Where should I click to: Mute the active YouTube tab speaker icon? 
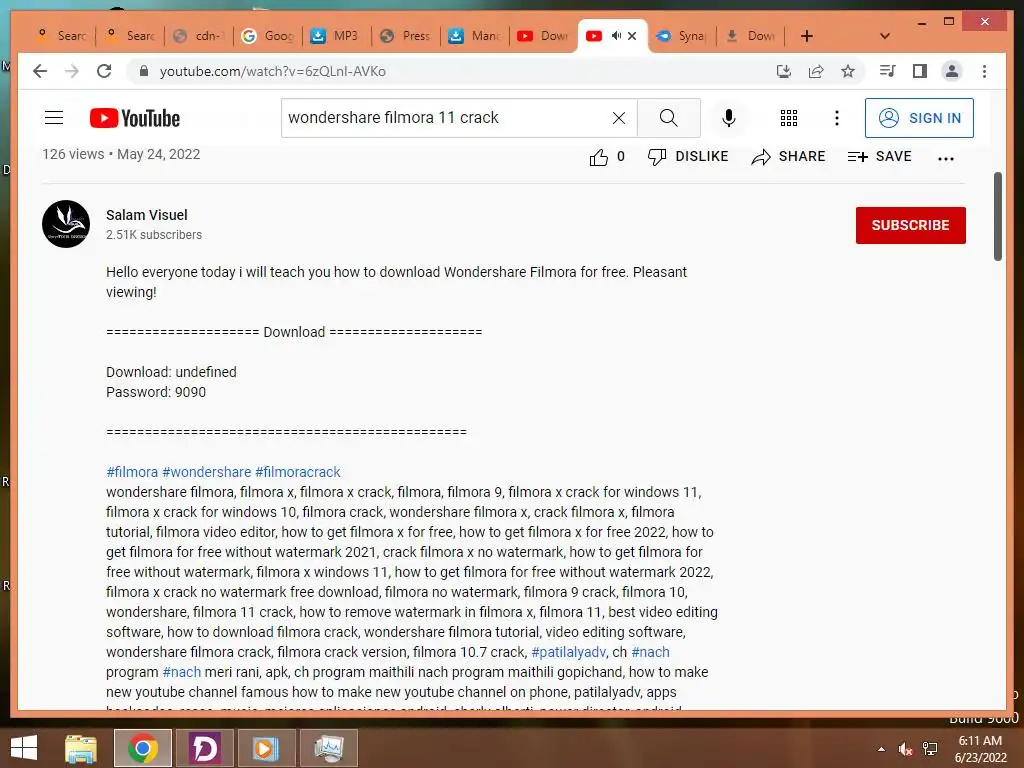click(x=616, y=36)
